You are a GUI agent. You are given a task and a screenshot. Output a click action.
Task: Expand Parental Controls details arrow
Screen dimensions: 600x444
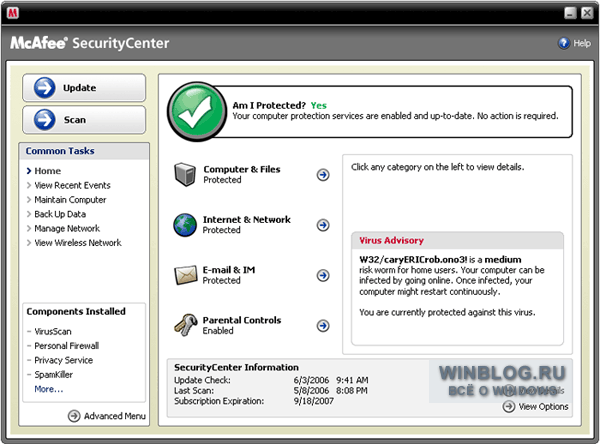pos(323,326)
